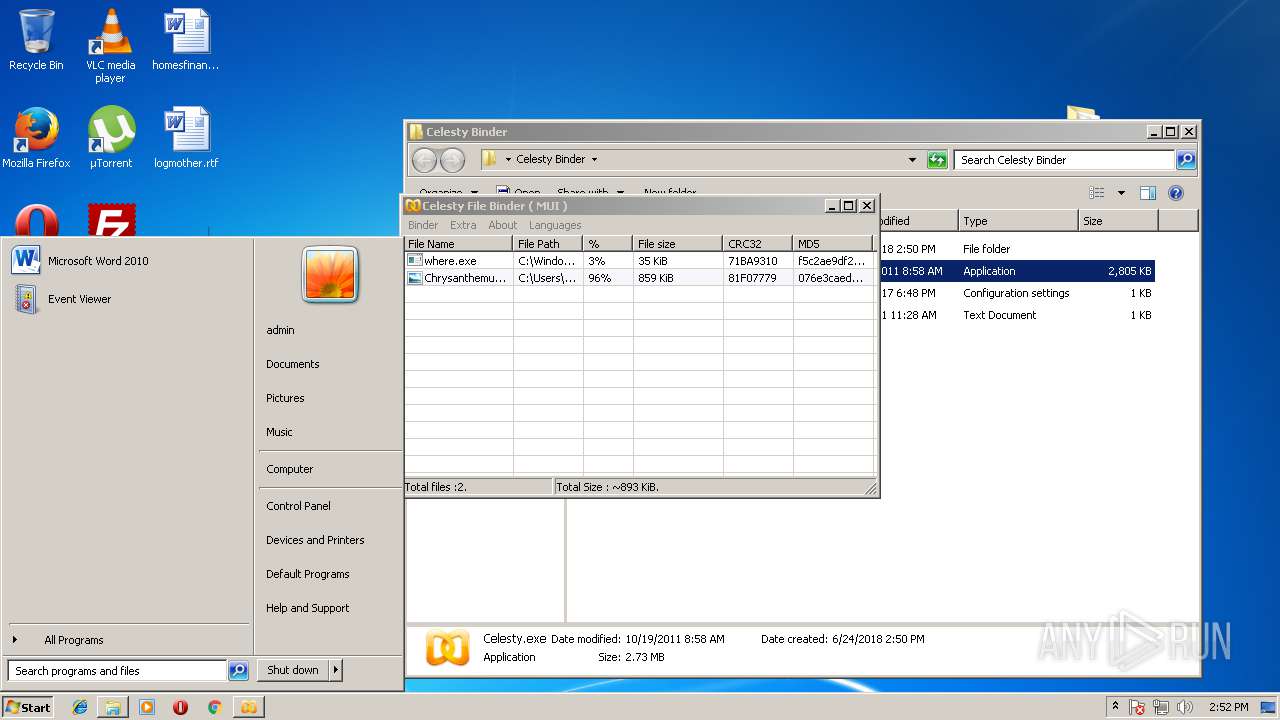Open the Recycle Bin desktop icon
Image resolution: width=1280 pixels, height=720 pixels.
tap(36, 40)
